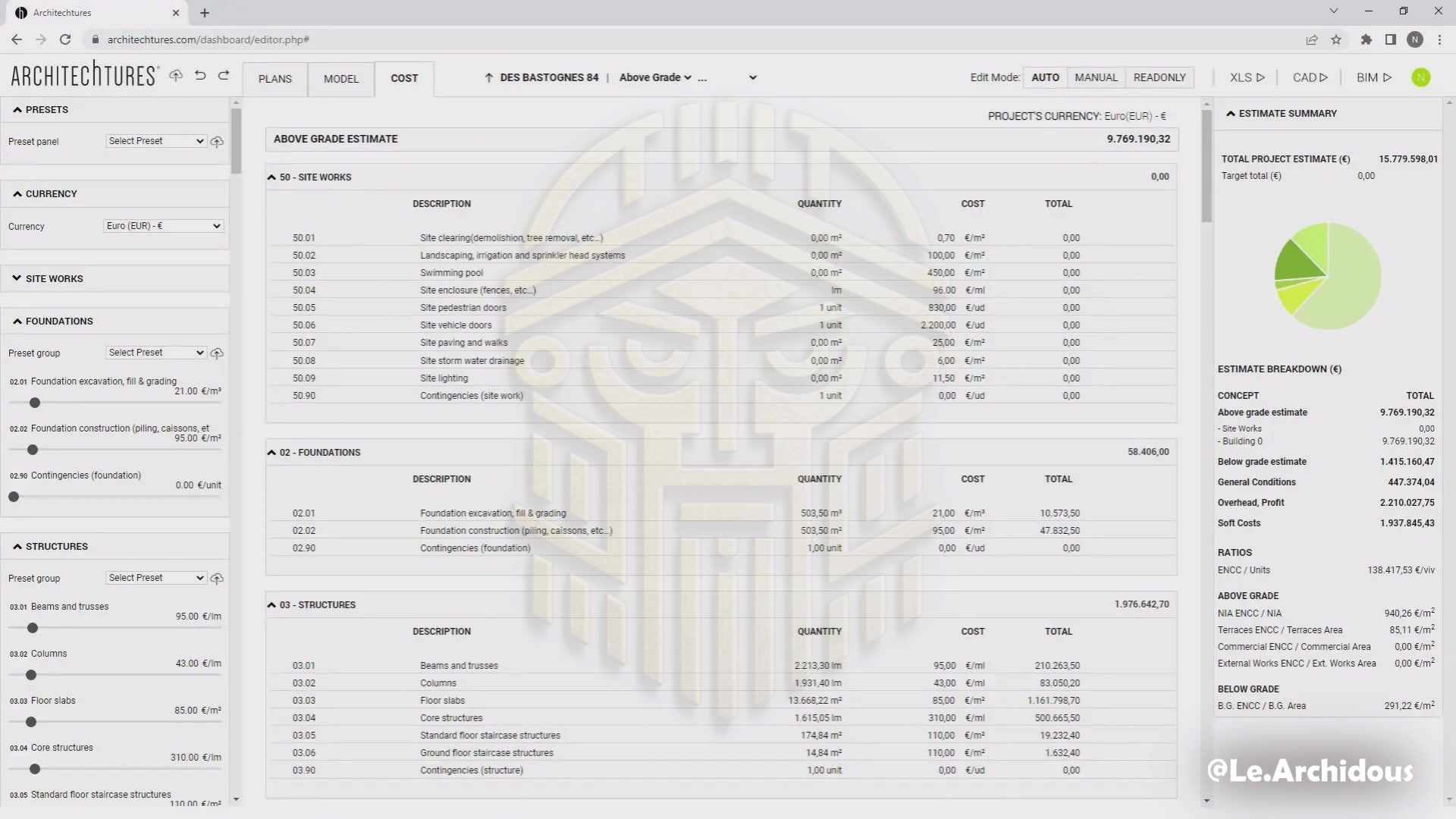The height and width of the screenshot is (819, 1456).
Task: Open the Currency Euro dropdown
Action: tap(163, 226)
